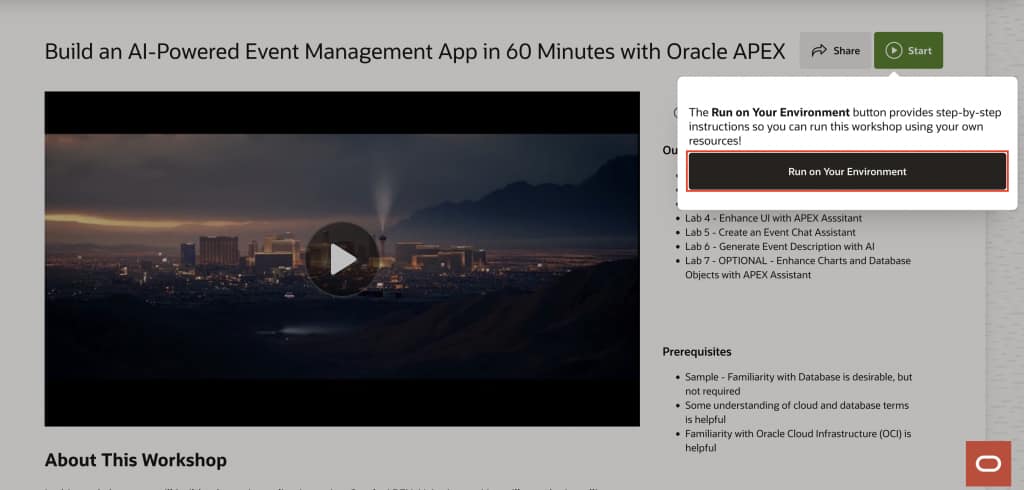
Task: Click the Prerequisites heading
Action: pos(697,352)
